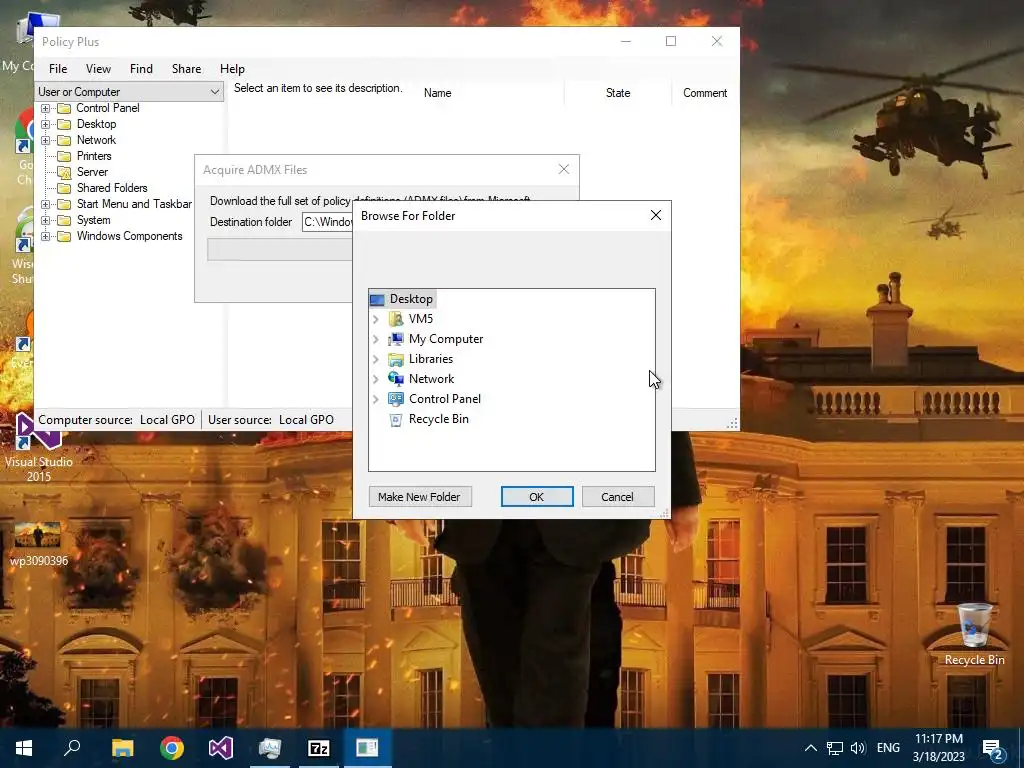Open Google Chrome from the taskbar
Image resolution: width=1024 pixels, height=768 pixels.
[172, 748]
